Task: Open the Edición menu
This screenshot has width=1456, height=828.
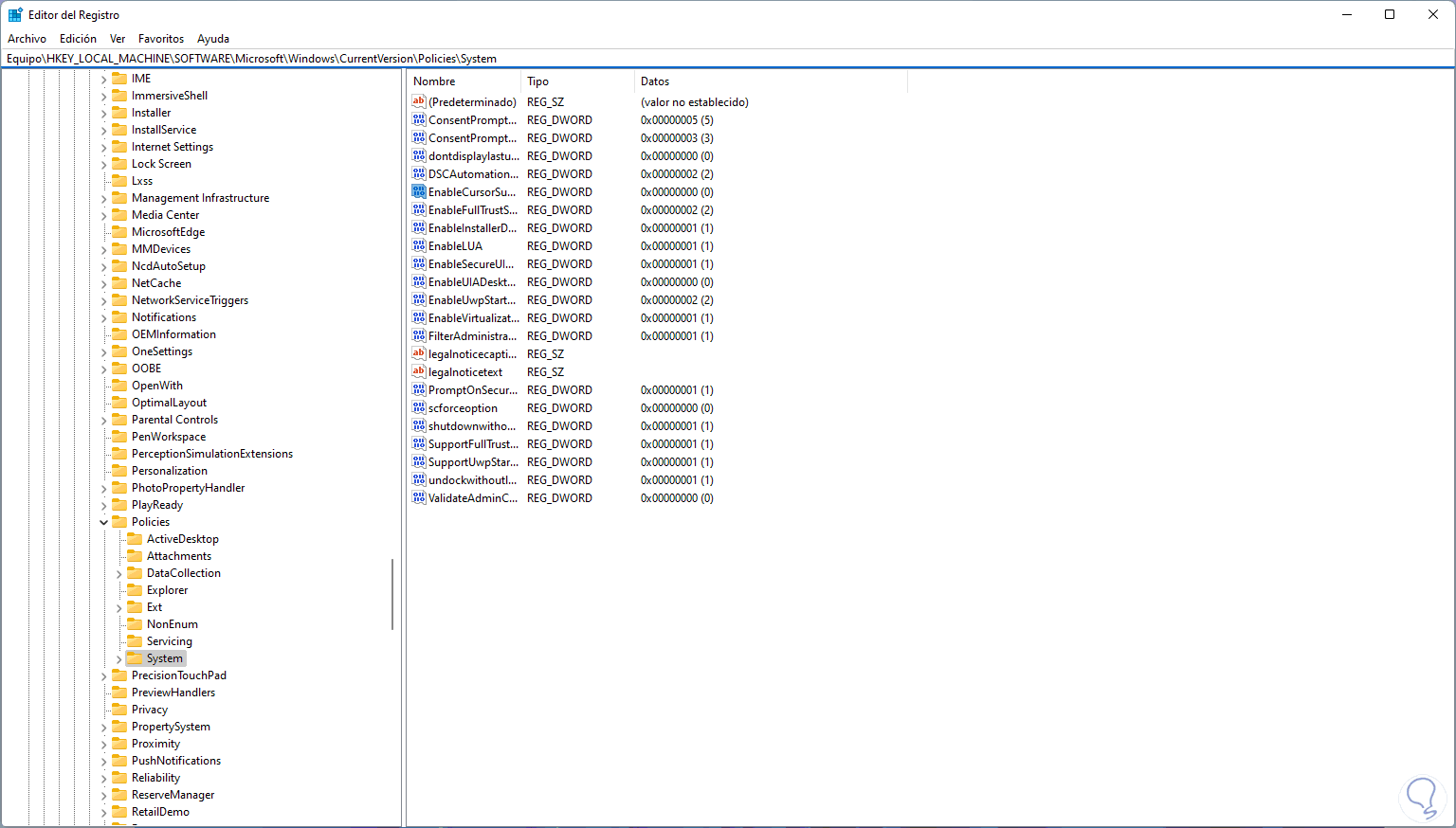Action: tap(78, 39)
